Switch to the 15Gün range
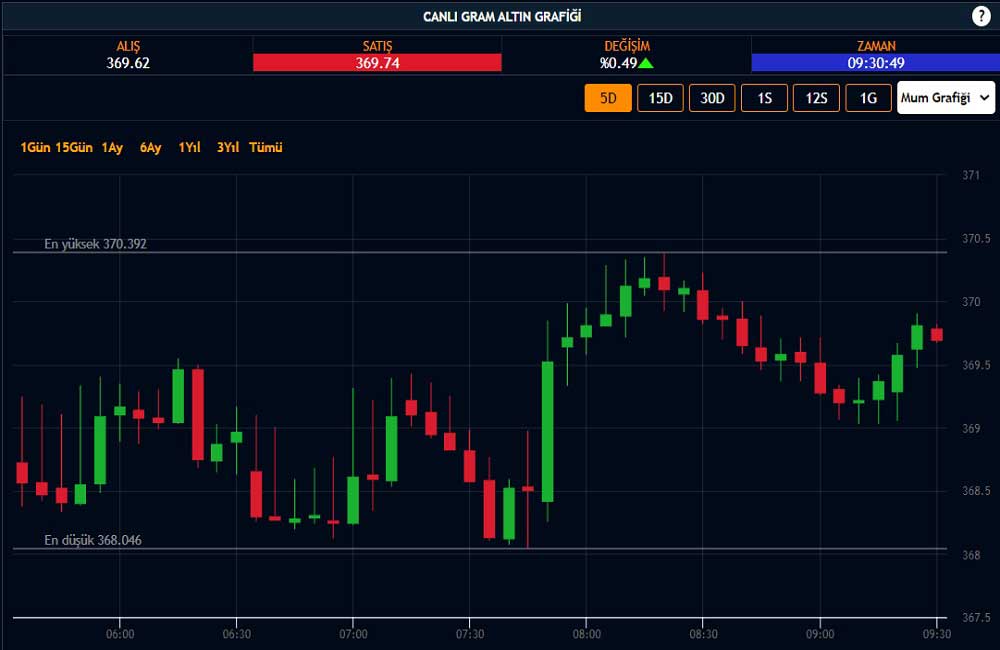 [x=74, y=148]
